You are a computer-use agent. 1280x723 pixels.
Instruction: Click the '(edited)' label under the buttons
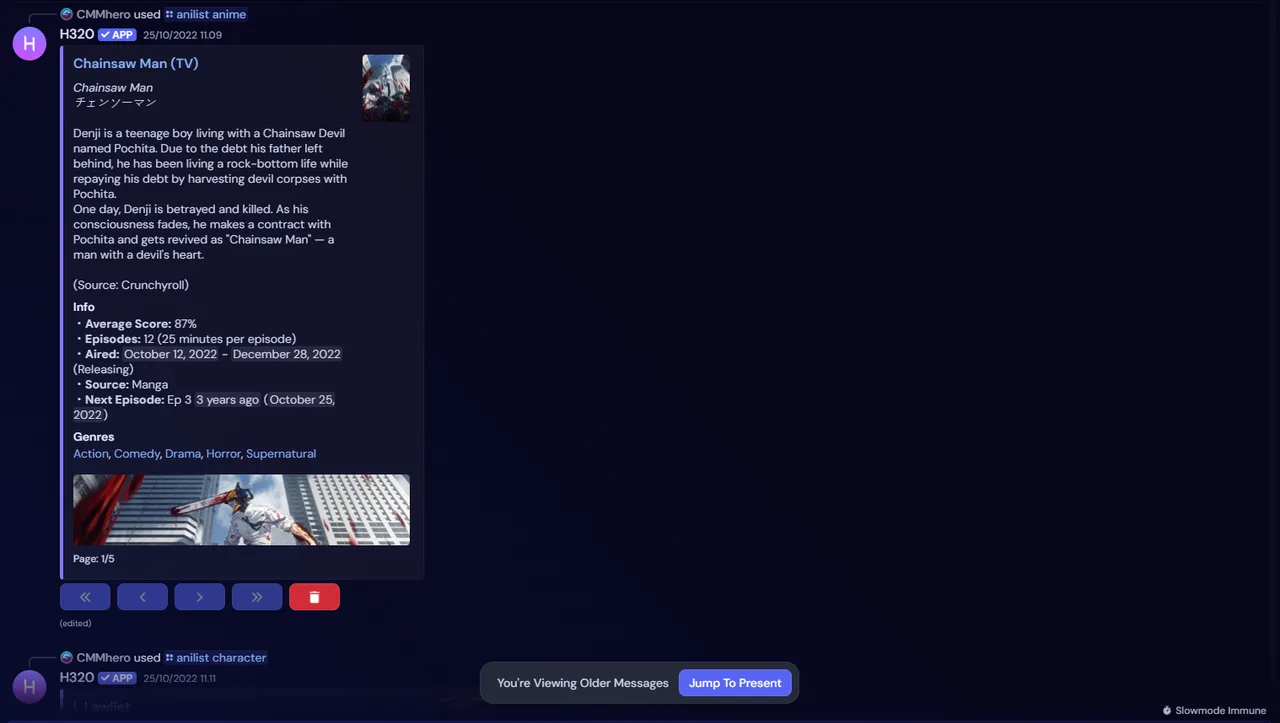(76, 623)
